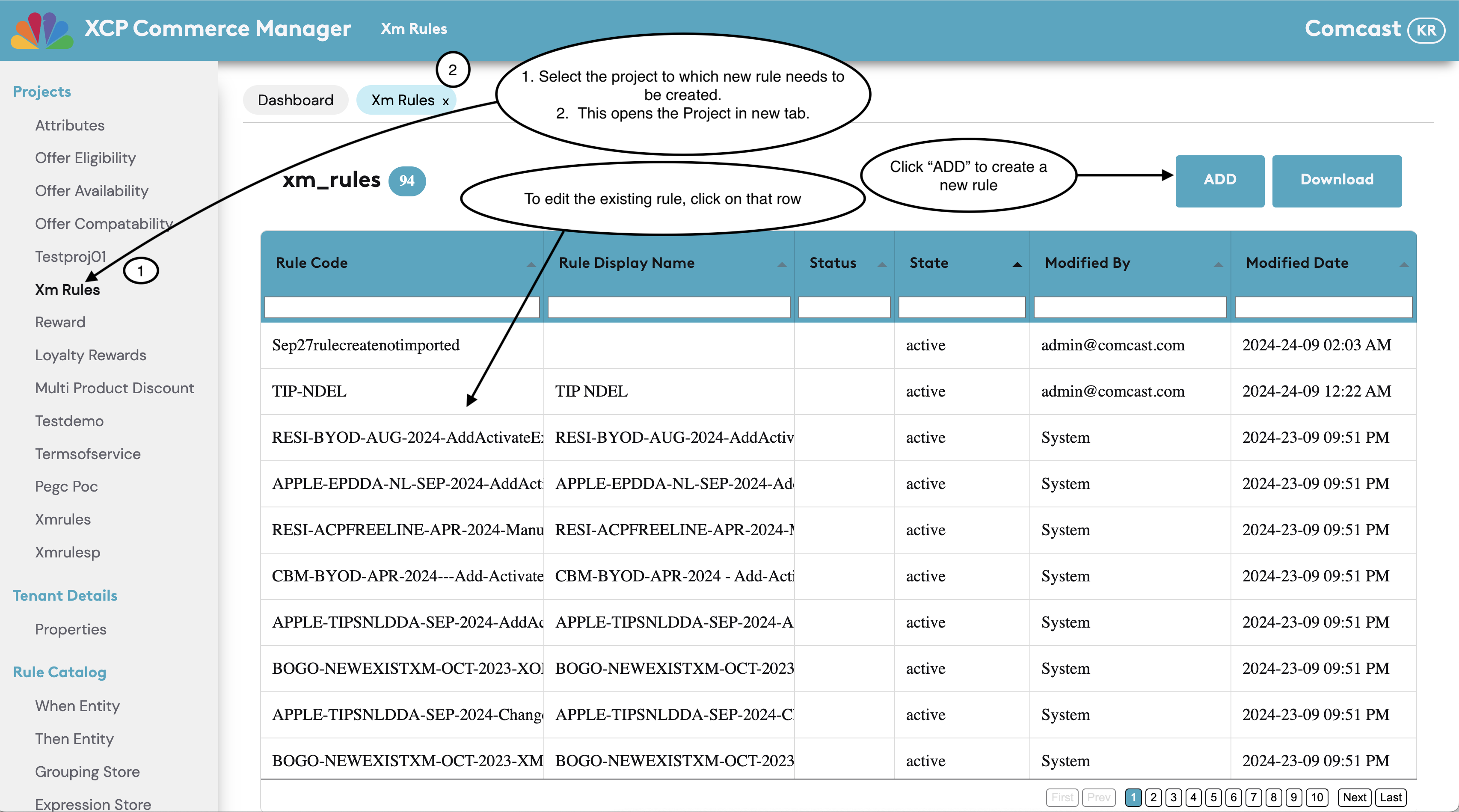Open Expression Store in Rule Catalog
Screen dimensions: 1459x812
click(93, 804)
